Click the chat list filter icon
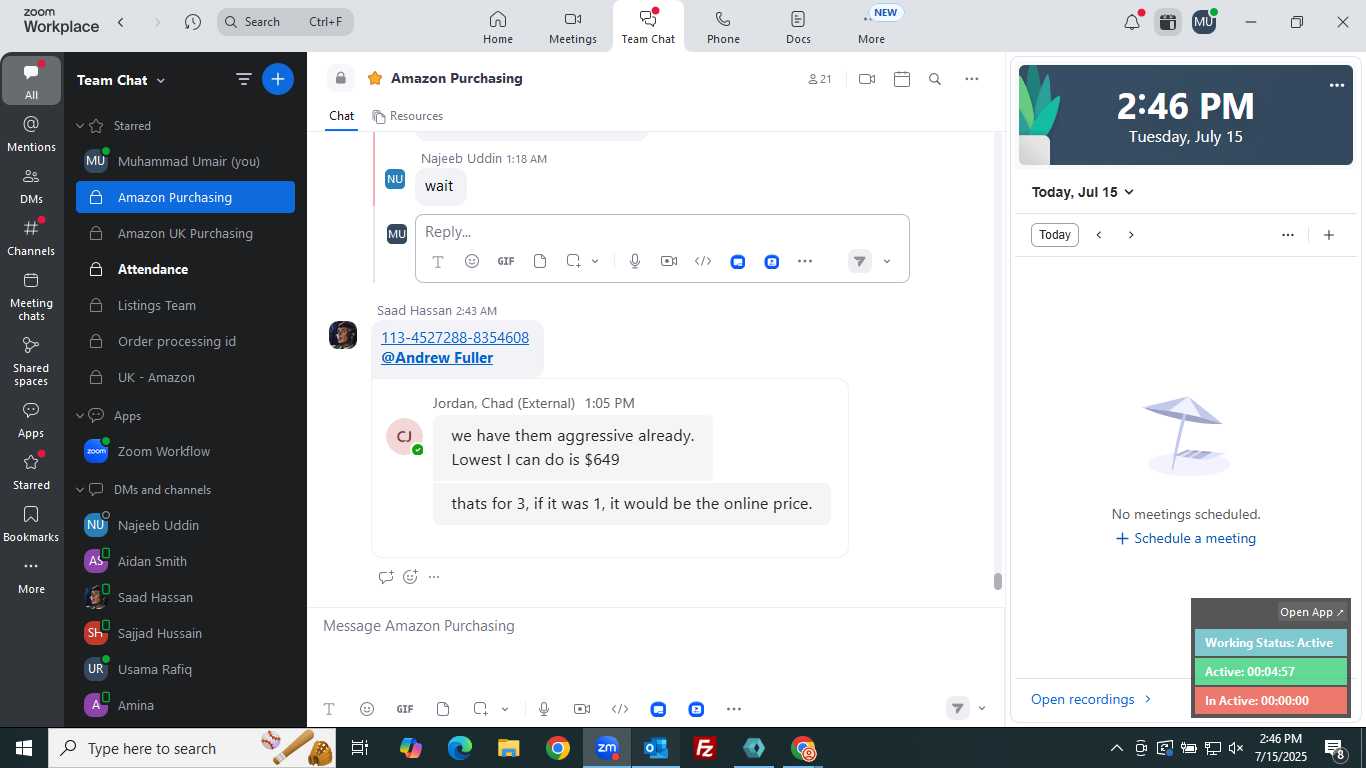 243,79
